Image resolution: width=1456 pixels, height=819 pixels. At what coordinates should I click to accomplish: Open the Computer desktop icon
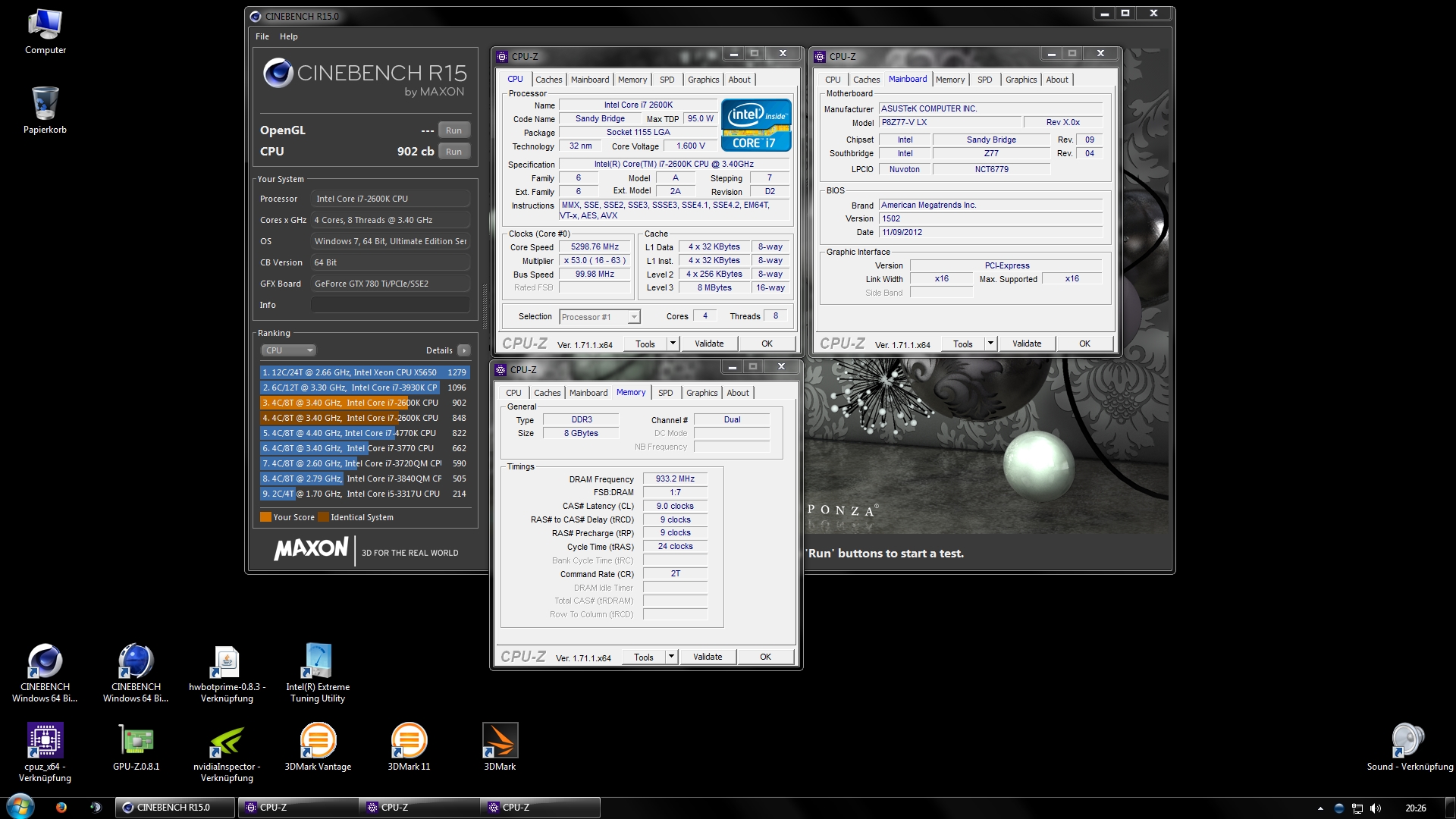45,32
